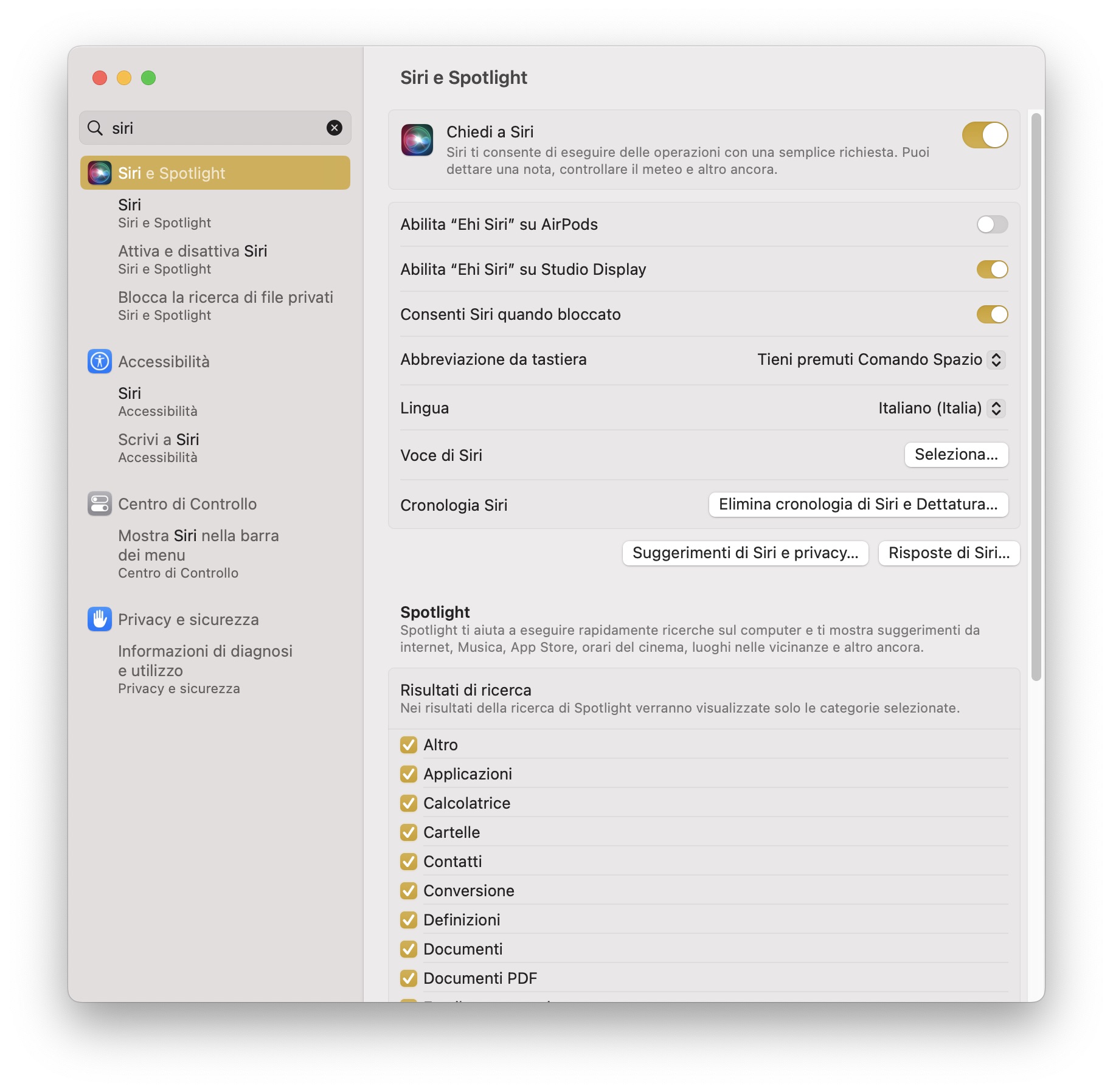Viewport: 1113px width, 1092px height.
Task: Uncheck the Calcolatrice checkbox
Action: coord(409,803)
